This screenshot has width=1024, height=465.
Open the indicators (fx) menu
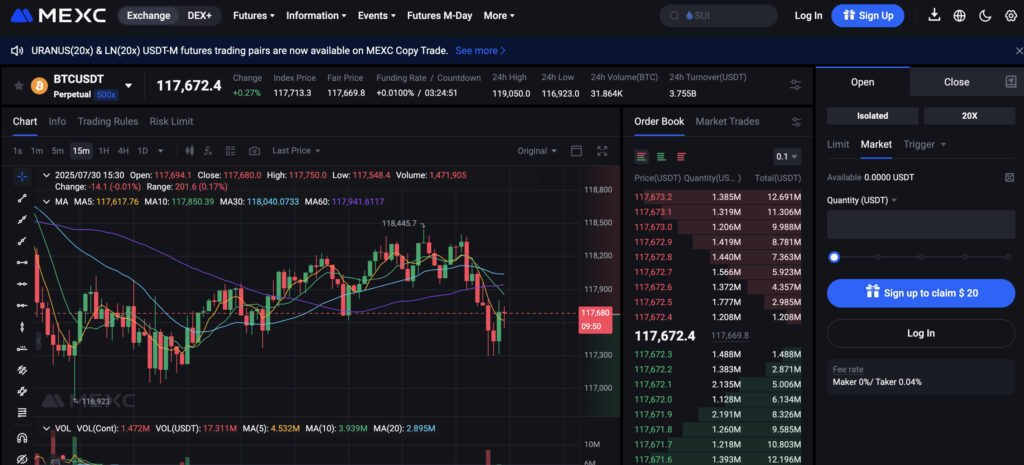pos(208,151)
